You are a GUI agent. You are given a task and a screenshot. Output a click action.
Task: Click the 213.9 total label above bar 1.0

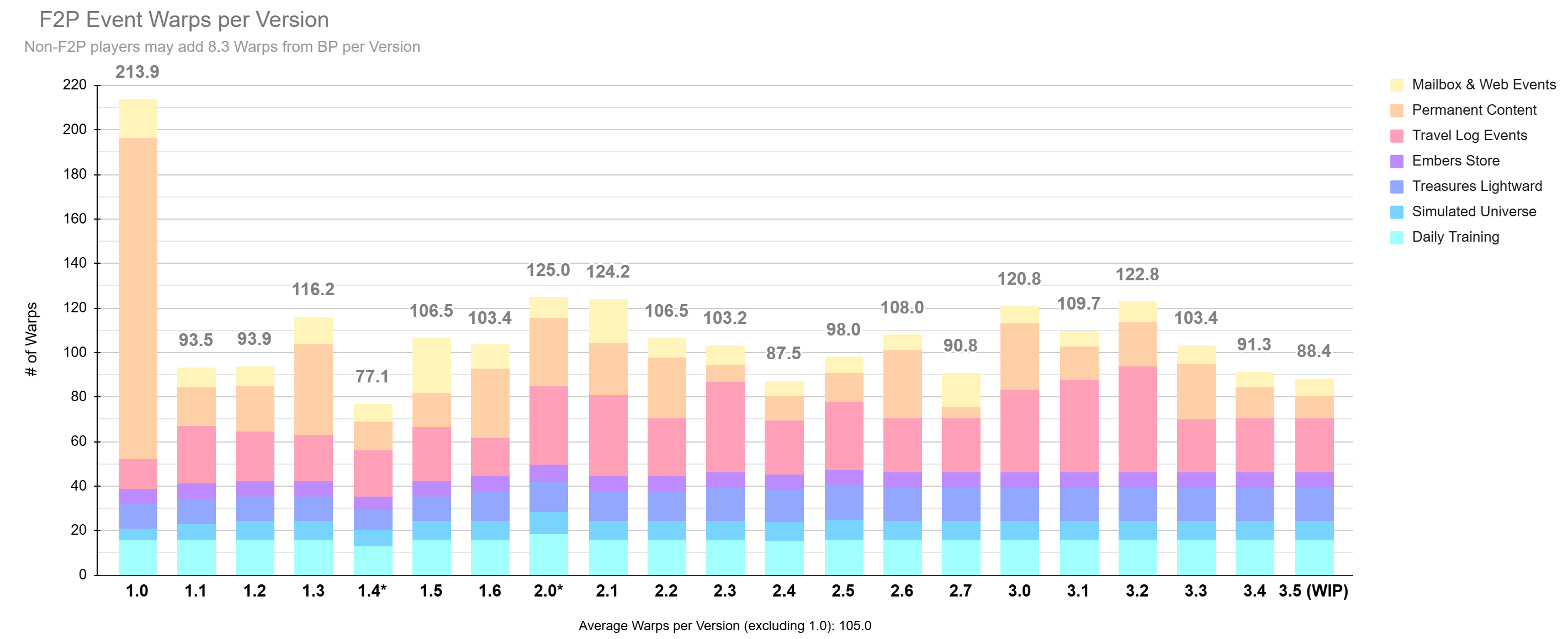137,72
